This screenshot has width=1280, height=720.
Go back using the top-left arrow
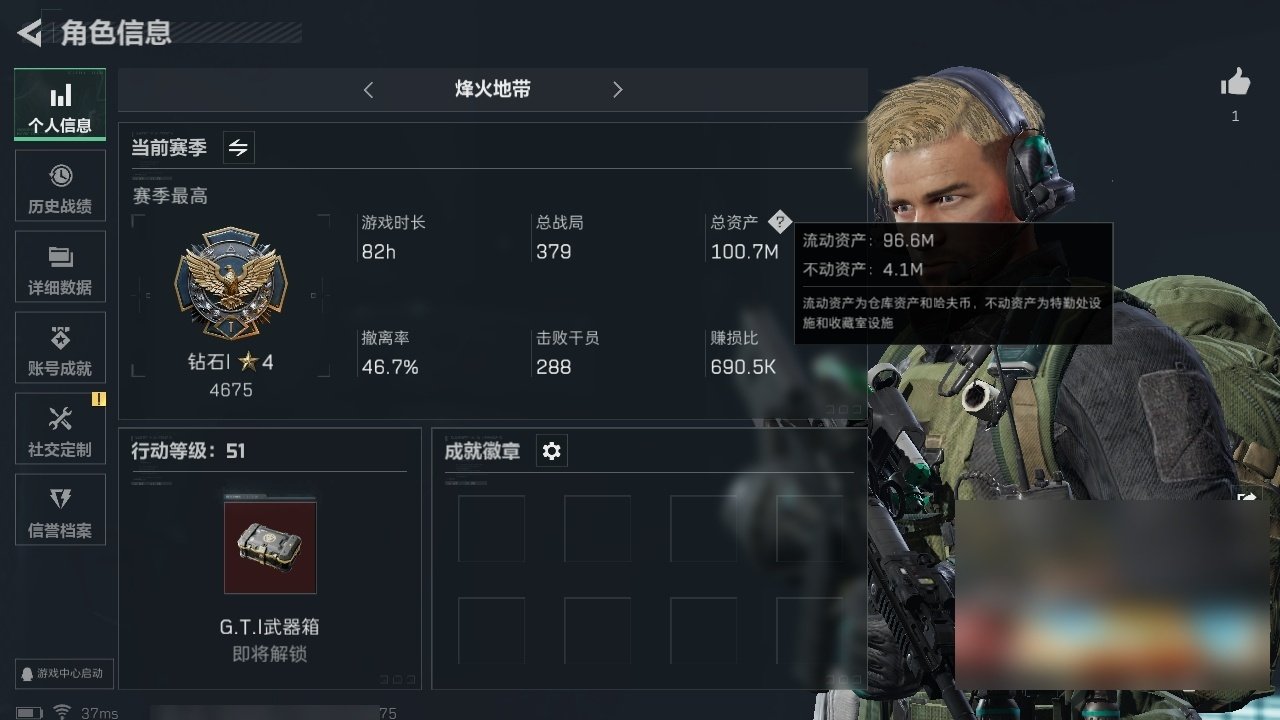click(x=30, y=33)
